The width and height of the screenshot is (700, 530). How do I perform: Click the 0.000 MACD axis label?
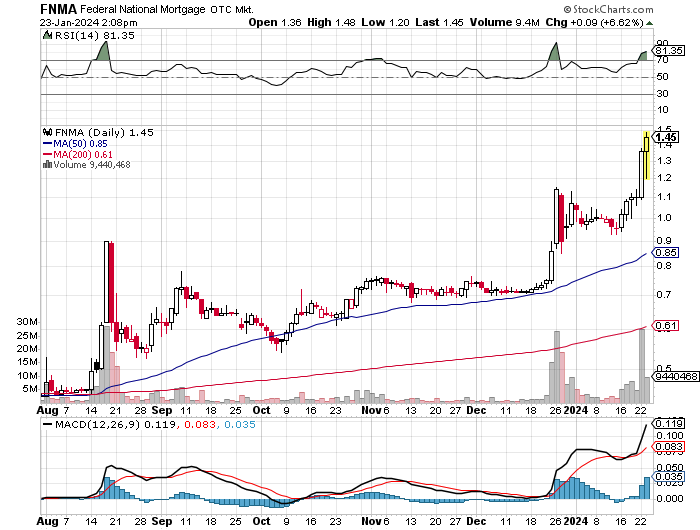(670, 498)
